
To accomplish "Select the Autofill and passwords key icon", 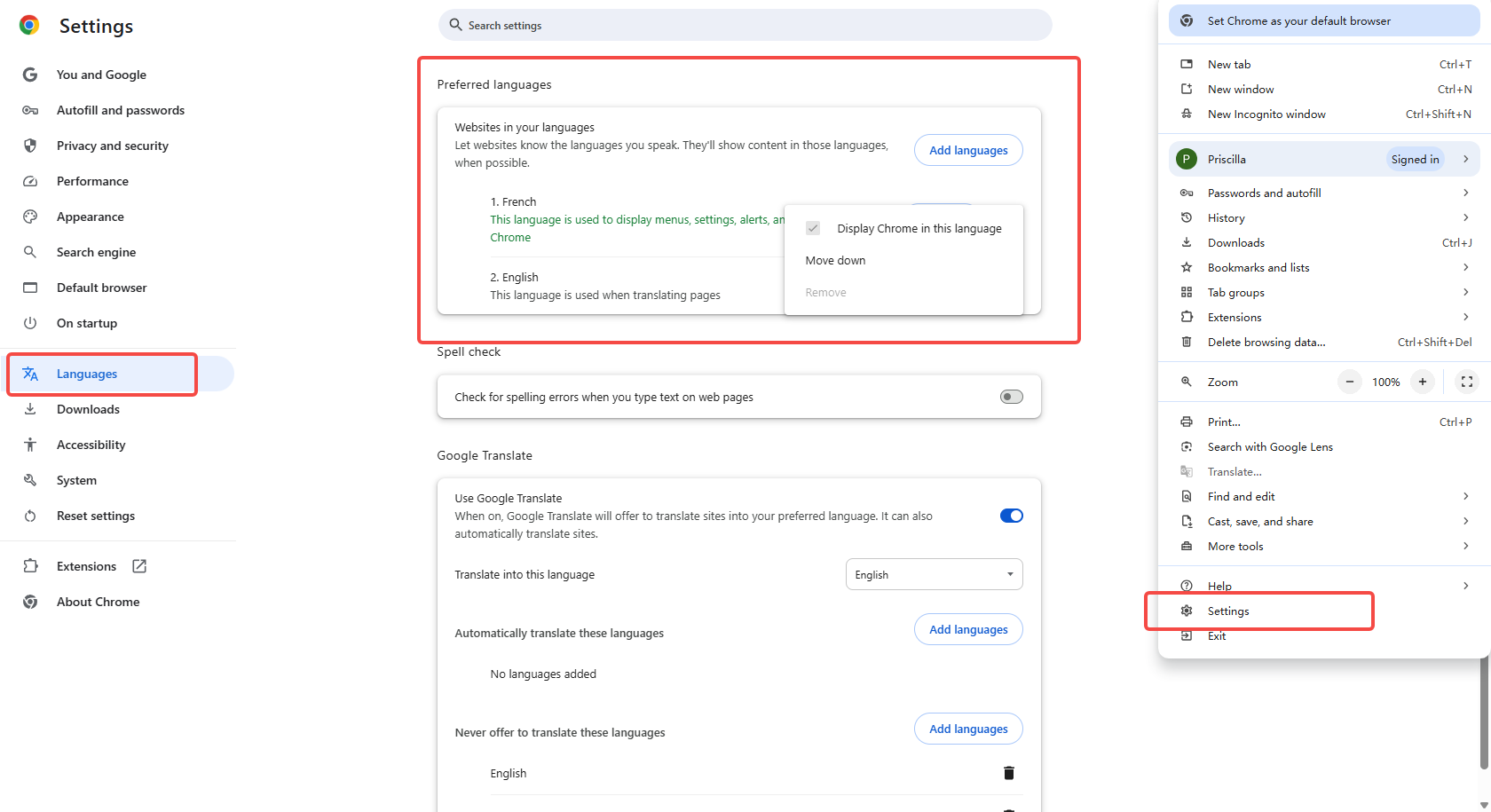I will (x=30, y=110).
